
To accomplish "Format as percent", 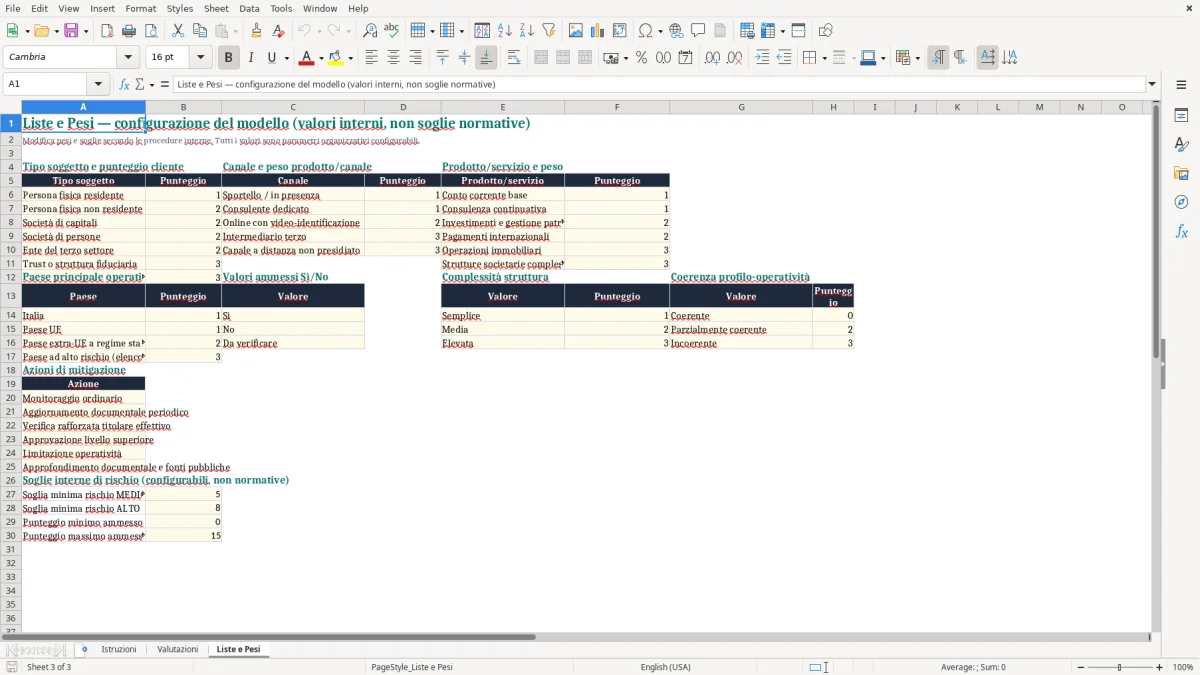I will click(641, 58).
